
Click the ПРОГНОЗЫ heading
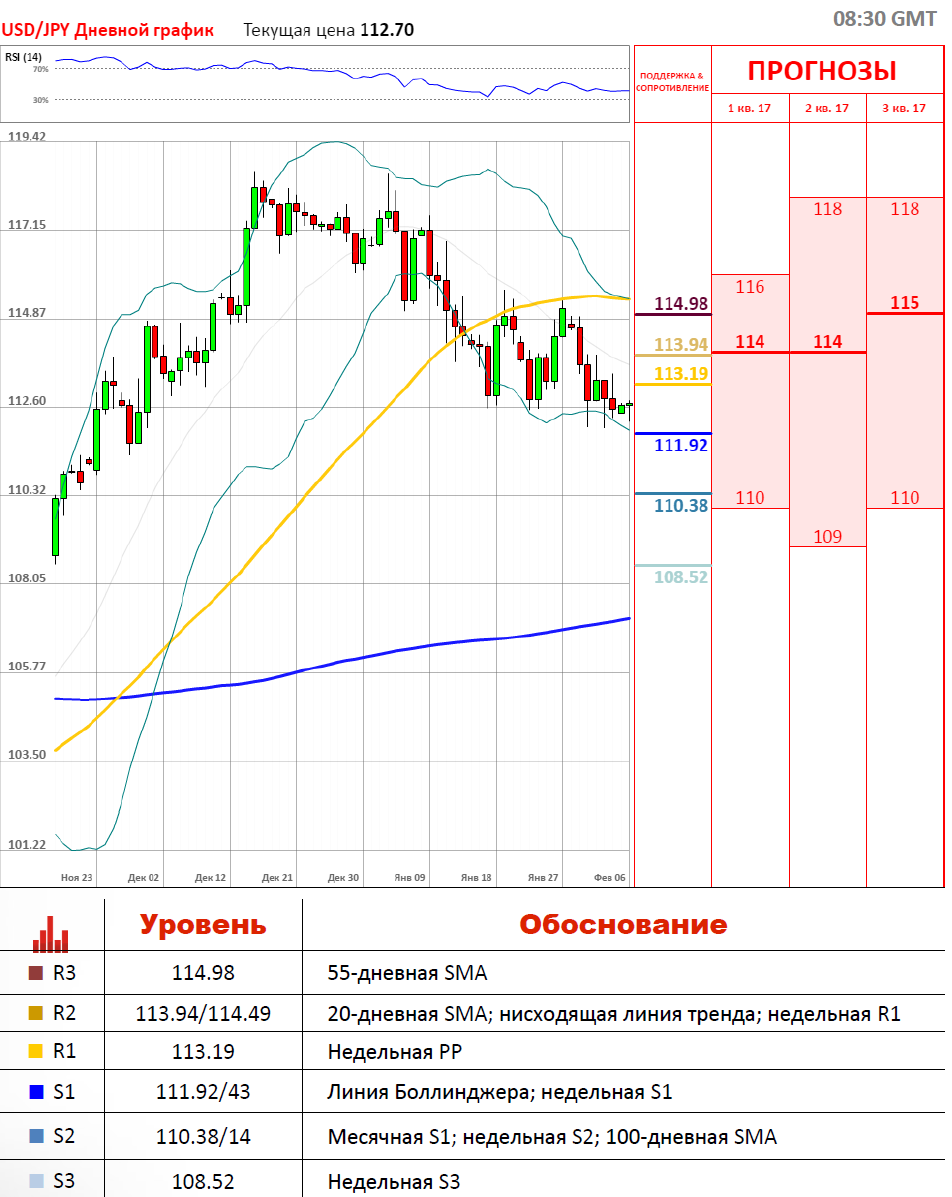click(x=821, y=71)
